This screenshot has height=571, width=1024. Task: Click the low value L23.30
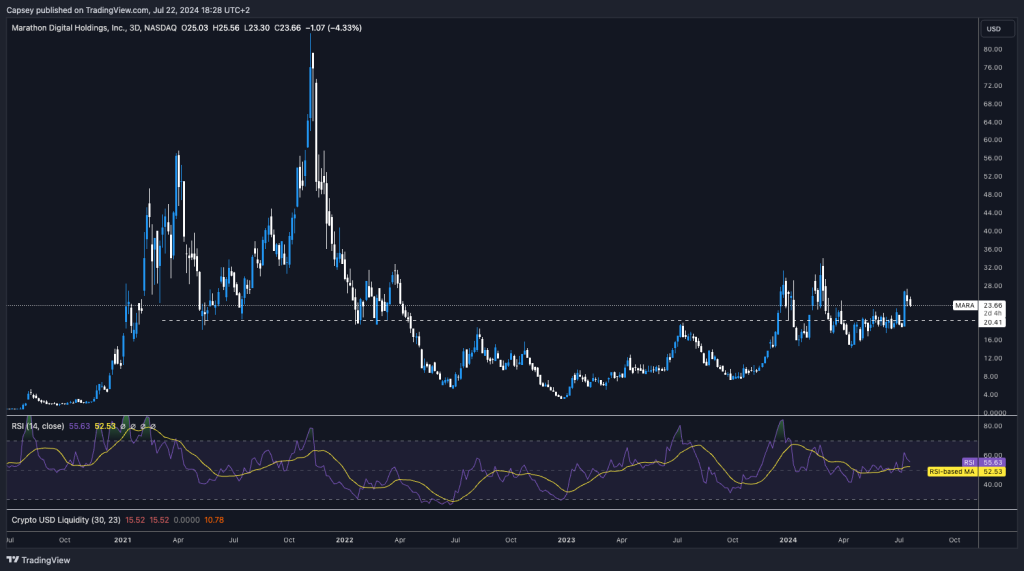click(x=257, y=28)
